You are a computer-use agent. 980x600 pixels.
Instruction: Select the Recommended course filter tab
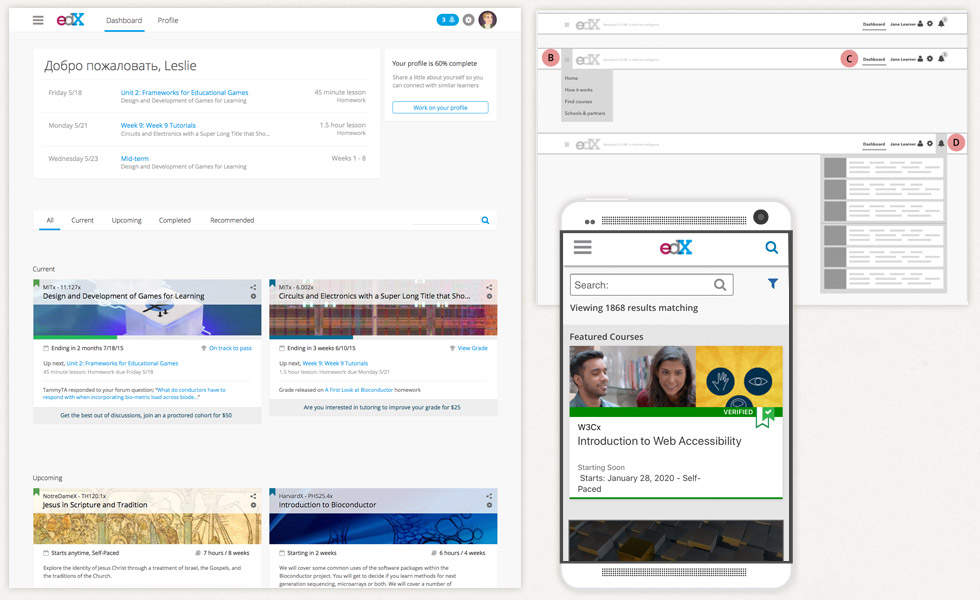(232, 221)
